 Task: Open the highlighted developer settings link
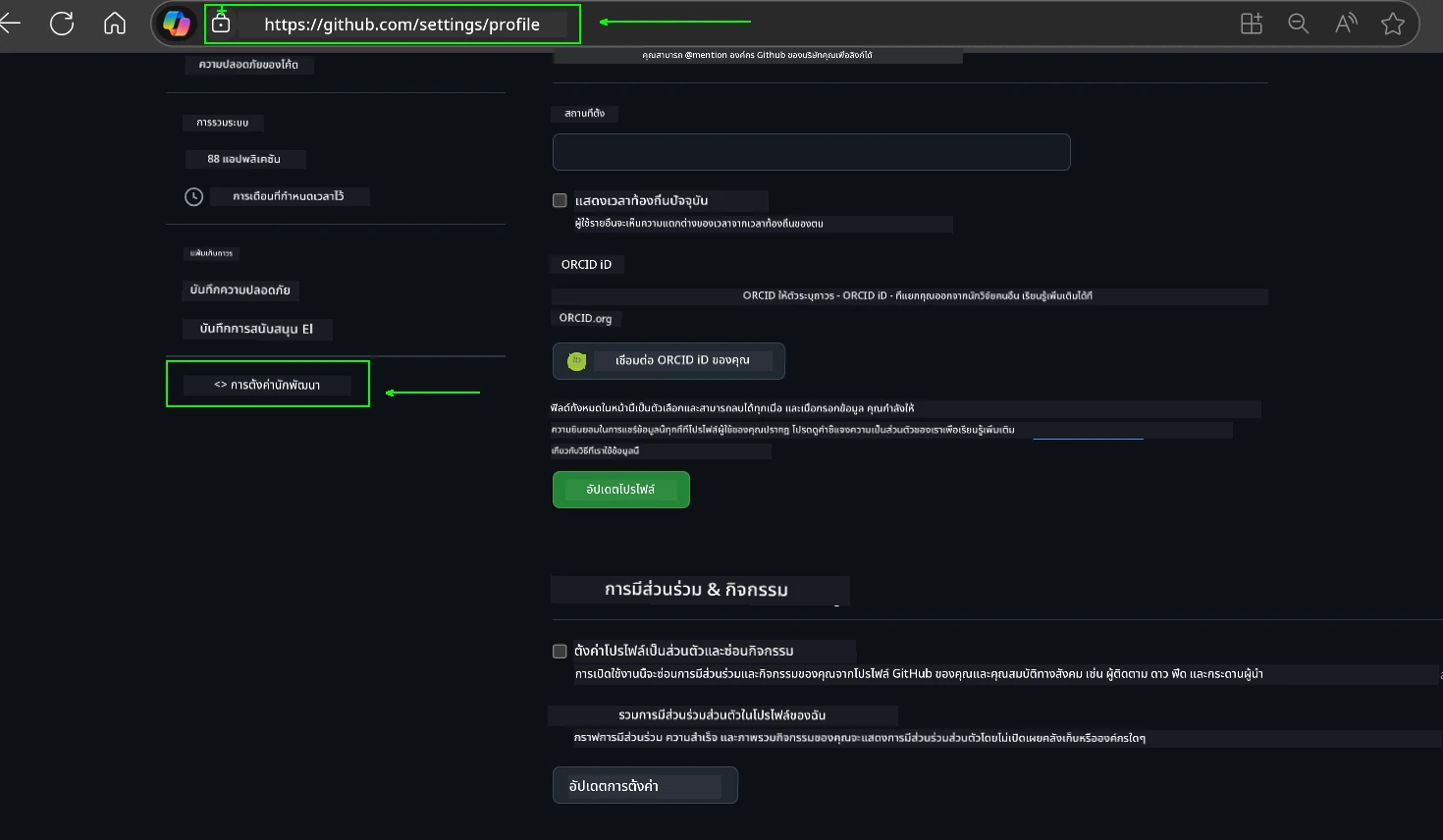click(x=267, y=384)
